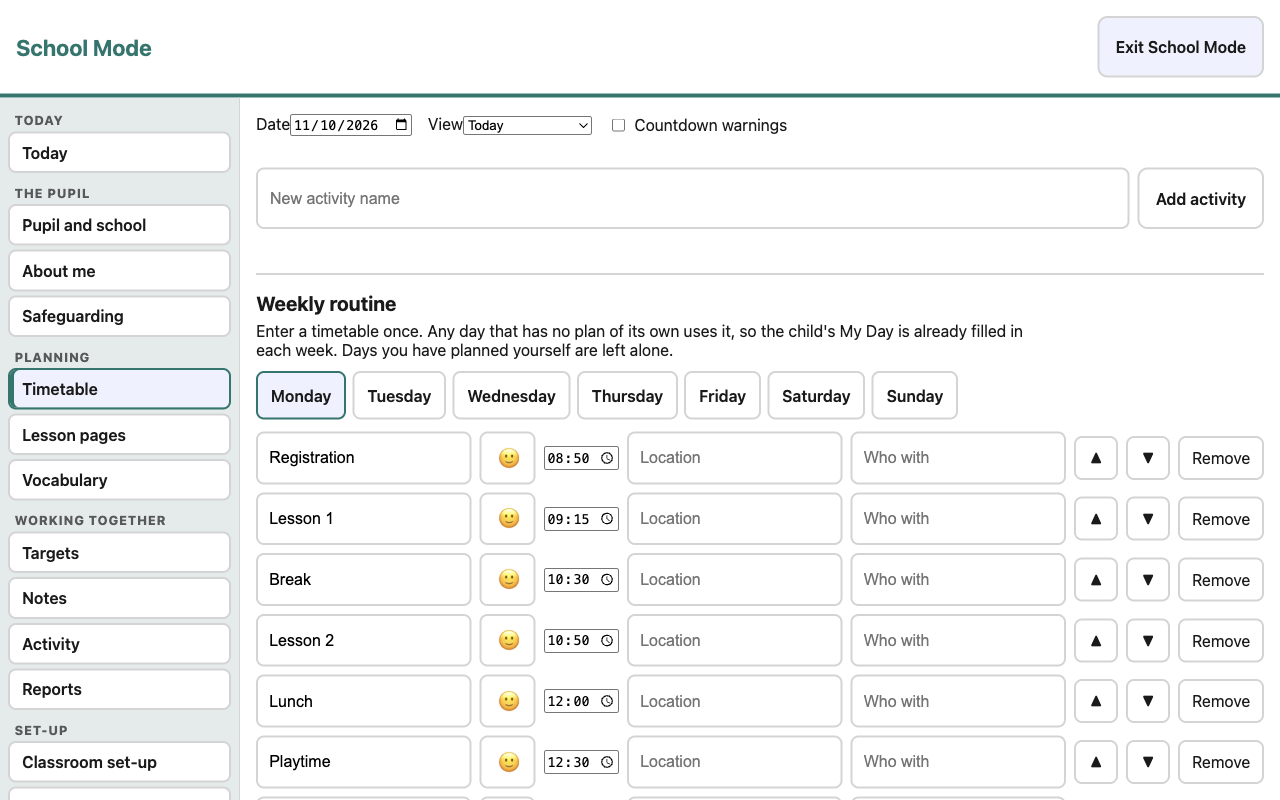The width and height of the screenshot is (1280, 800).
Task: Click the Who with field for Break
Action: tap(958, 580)
